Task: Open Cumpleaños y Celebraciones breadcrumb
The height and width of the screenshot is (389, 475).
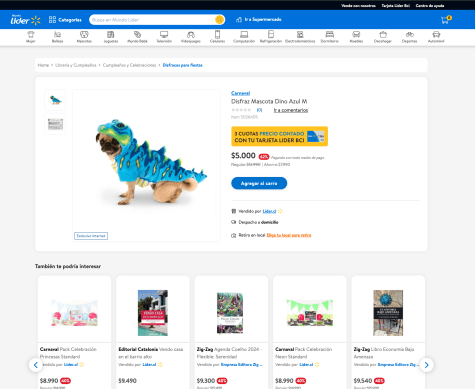Action: point(129,65)
